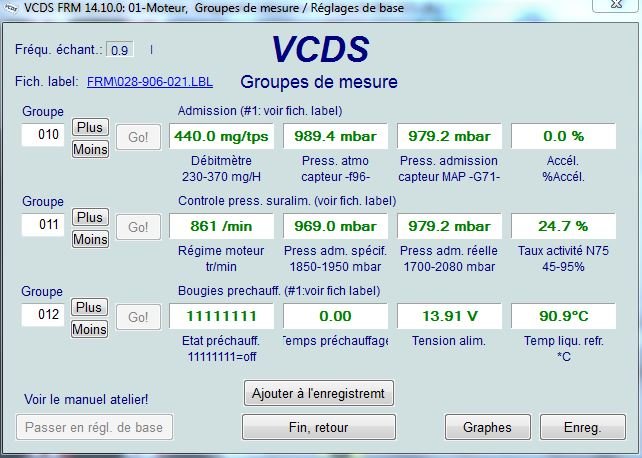
Task: Click Plus for Groupe 010
Action: [90, 127]
